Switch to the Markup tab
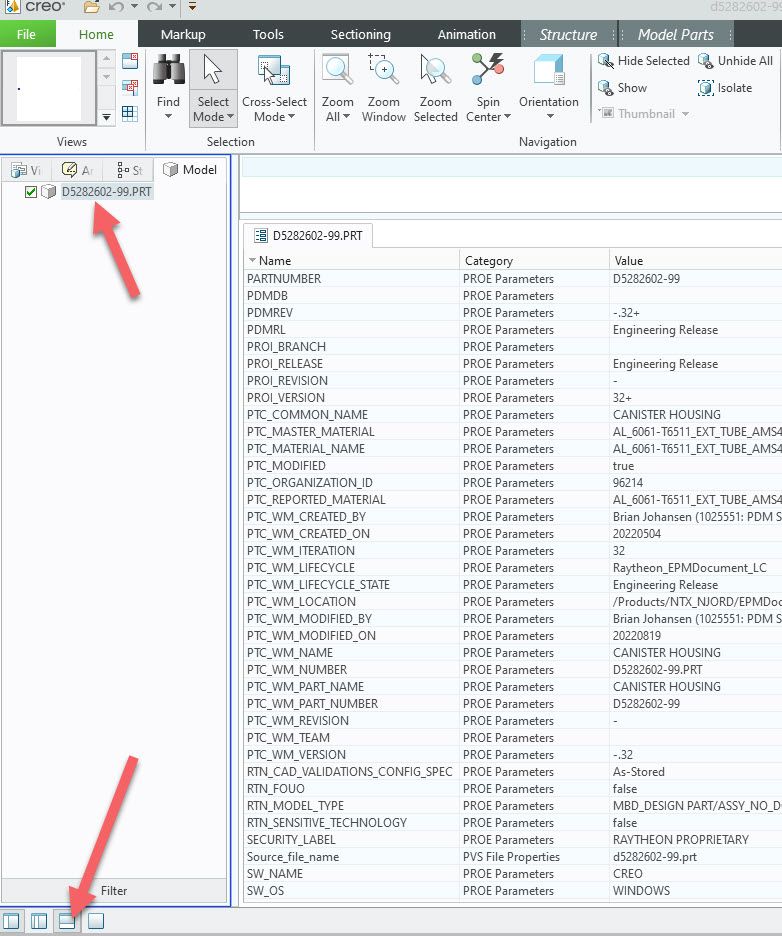Screen dimensions: 782x936 click(183, 35)
